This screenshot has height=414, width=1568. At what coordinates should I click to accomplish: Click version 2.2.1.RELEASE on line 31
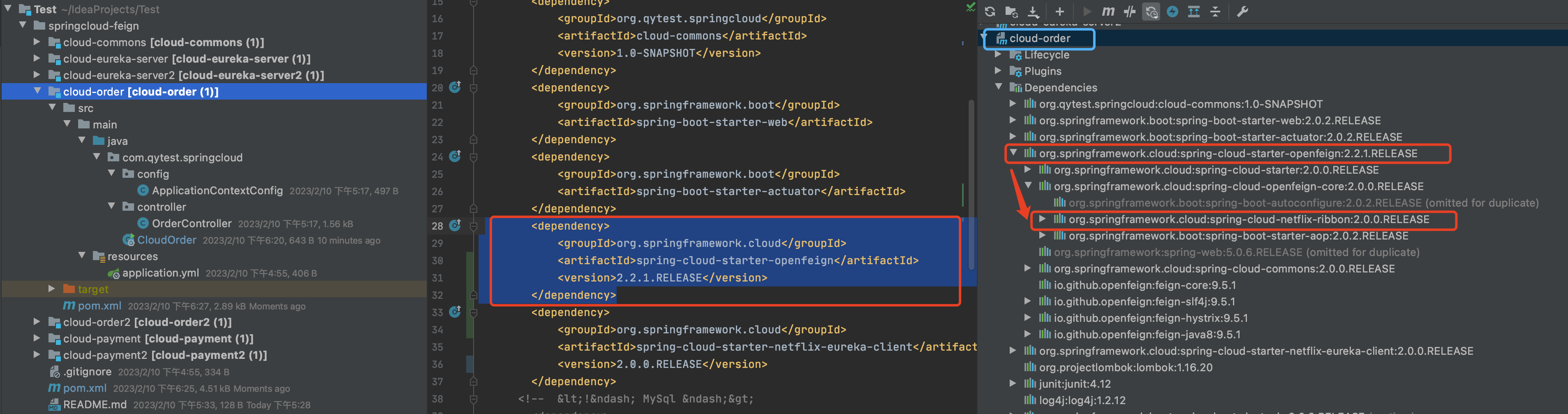[x=659, y=277]
